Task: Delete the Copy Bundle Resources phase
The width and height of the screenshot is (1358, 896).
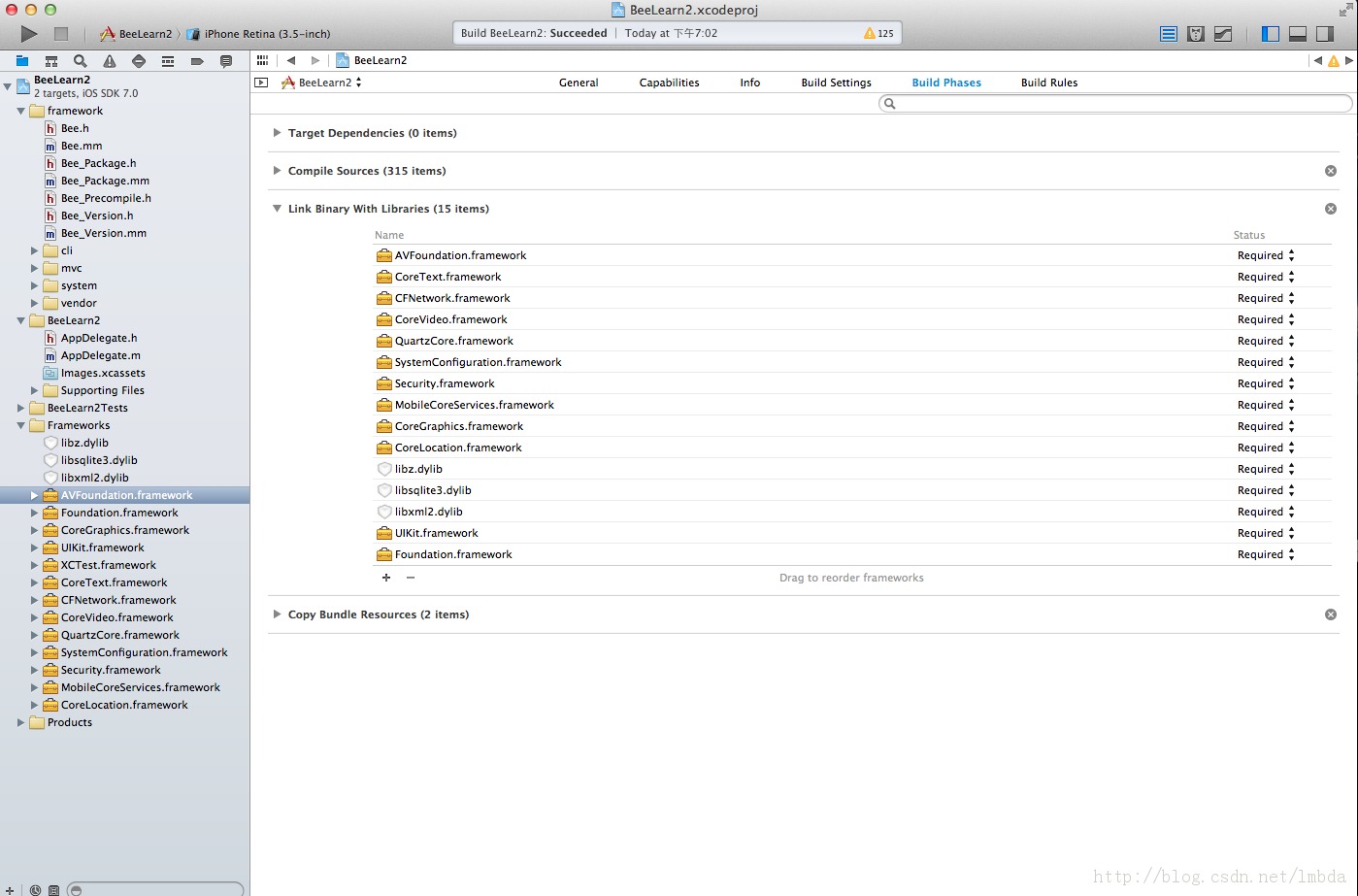Action: point(1331,614)
